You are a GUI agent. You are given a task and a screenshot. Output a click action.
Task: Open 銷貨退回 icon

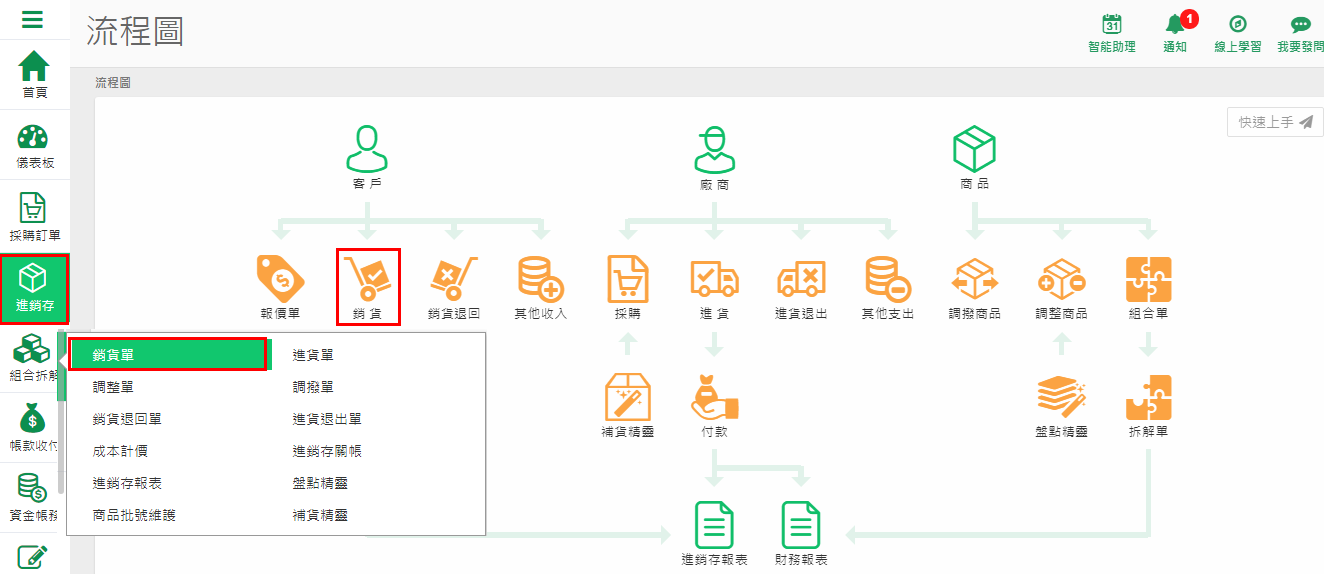click(x=454, y=279)
